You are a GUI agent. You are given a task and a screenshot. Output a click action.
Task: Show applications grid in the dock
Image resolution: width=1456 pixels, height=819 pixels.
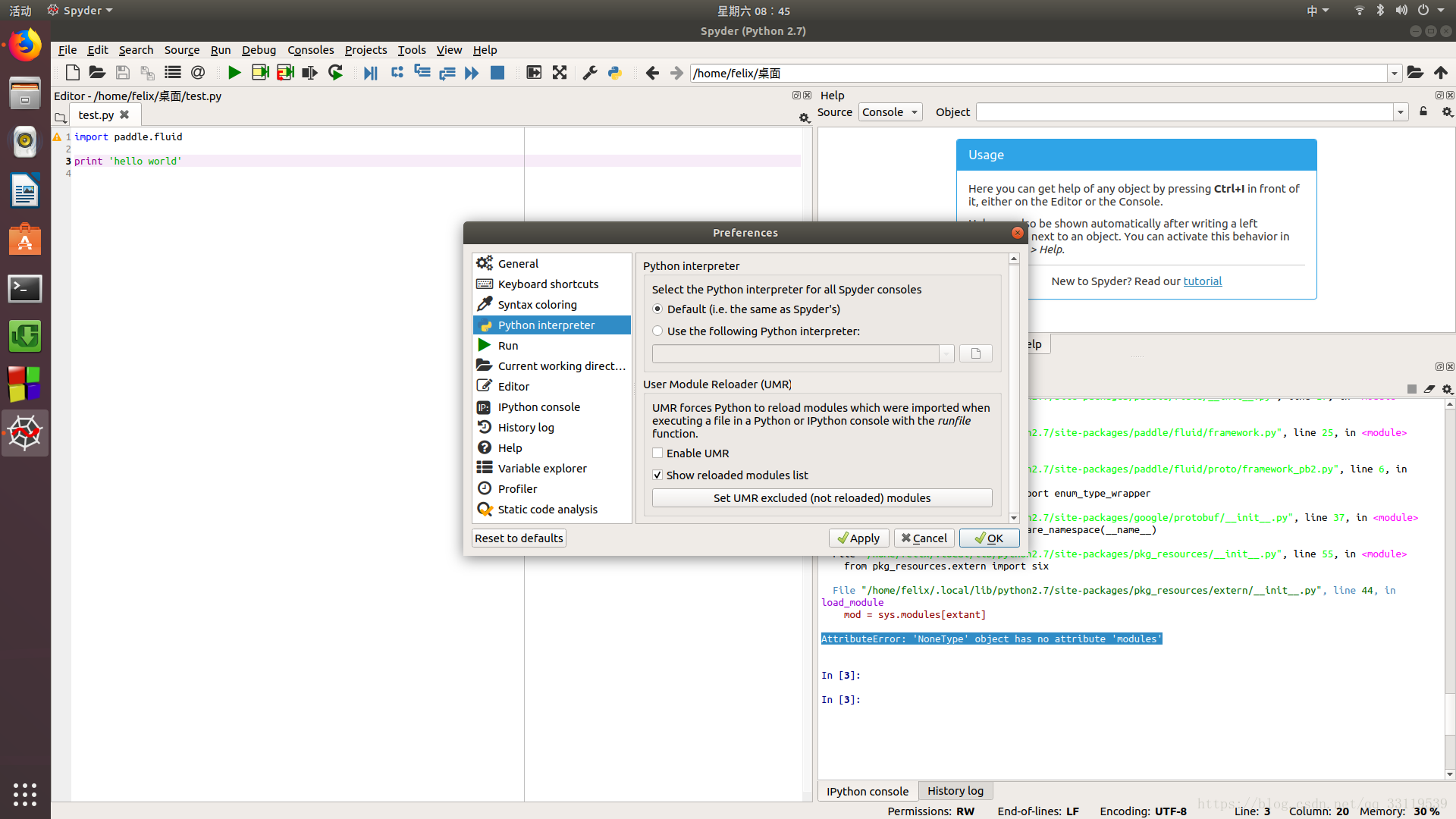point(25,794)
